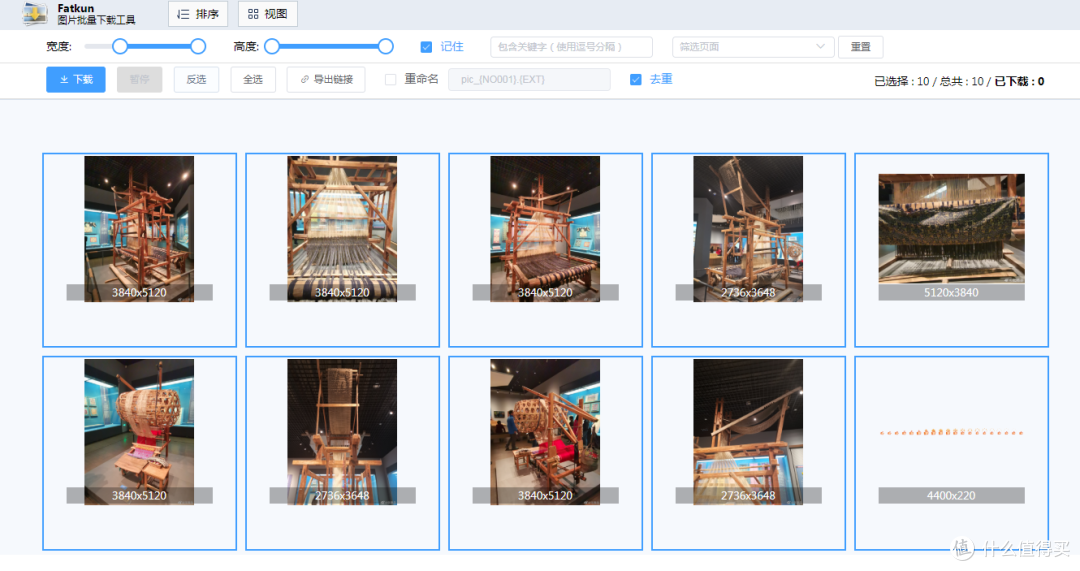
Task: Click the Fatkun logo icon
Action: (x=34, y=14)
